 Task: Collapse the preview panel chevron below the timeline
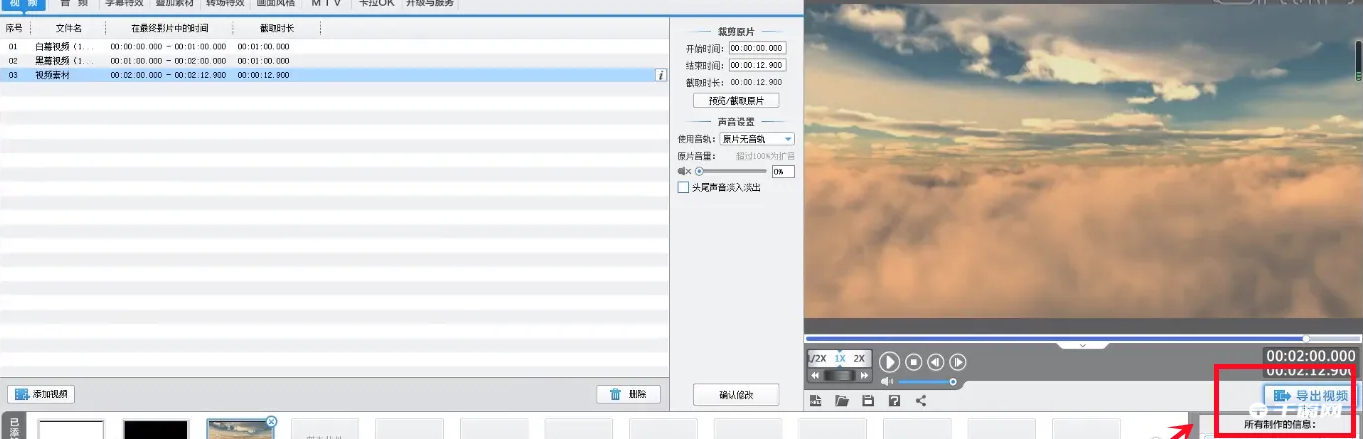coord(1082,345)
